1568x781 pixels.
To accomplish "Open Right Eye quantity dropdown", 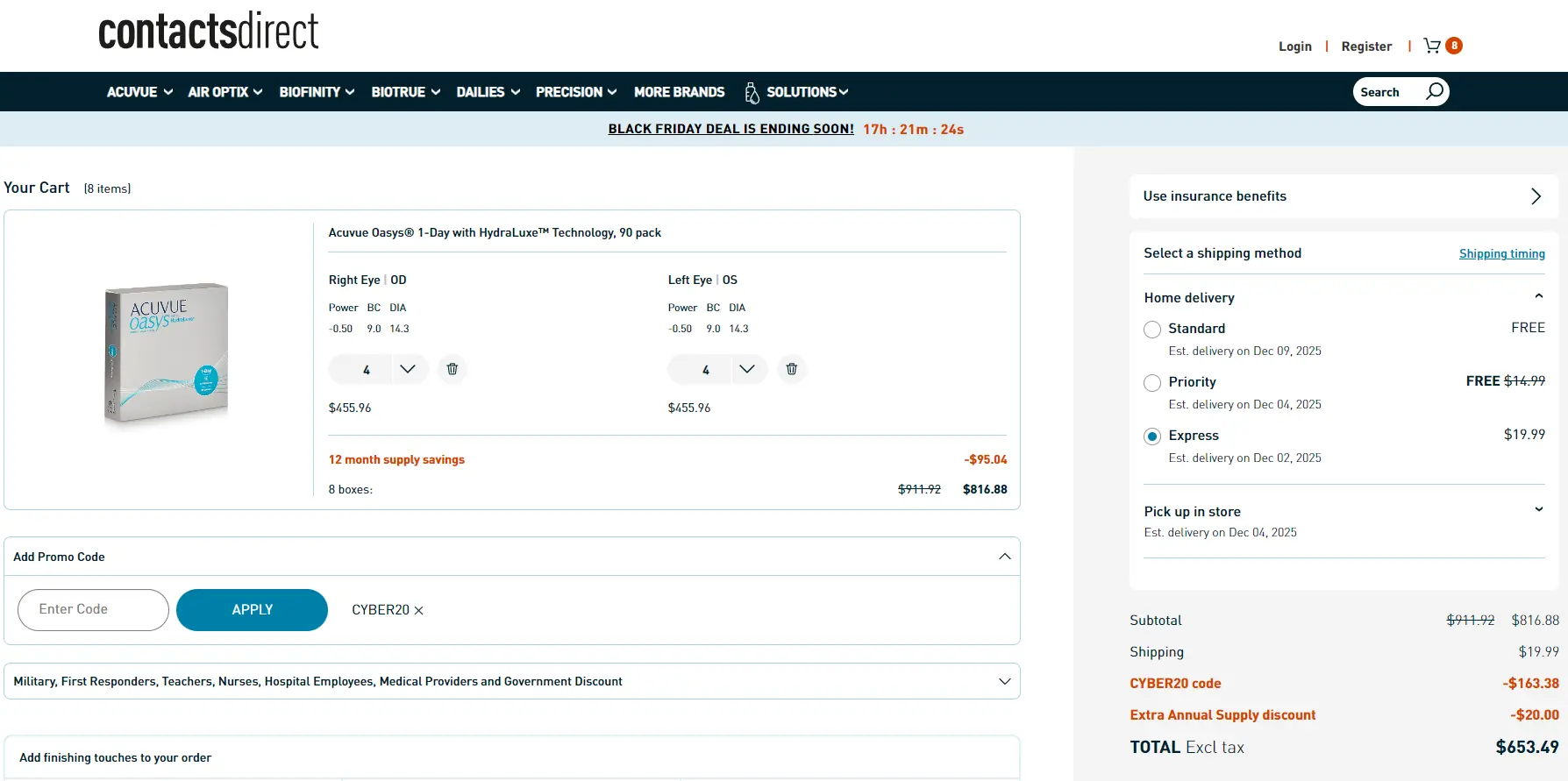I will pyautogui.click(x=407, y=369).
